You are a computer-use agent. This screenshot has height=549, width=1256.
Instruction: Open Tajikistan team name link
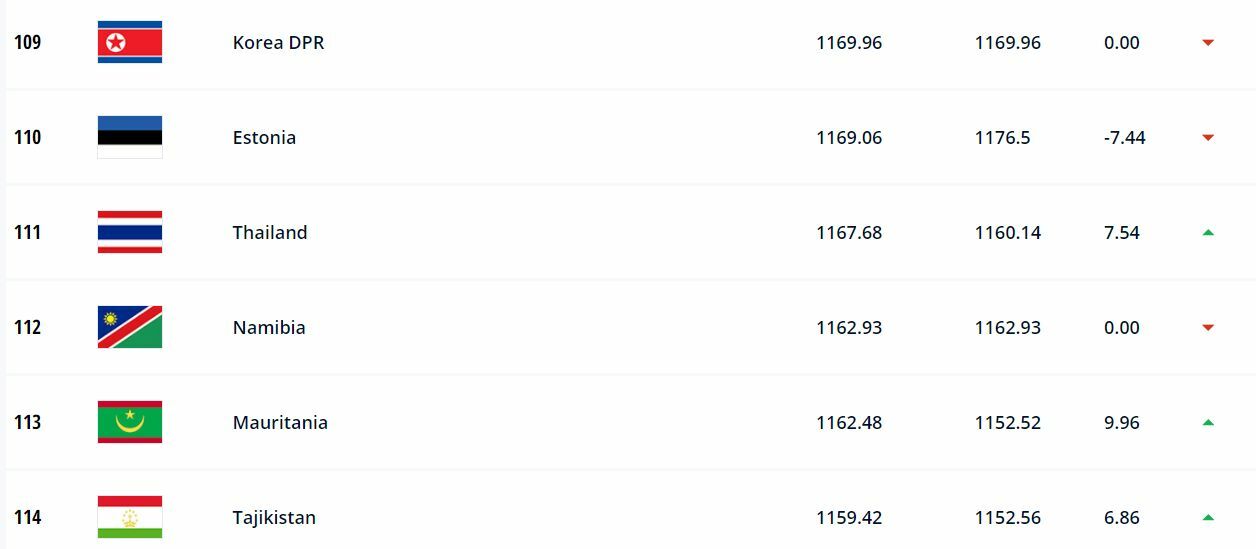coord(274,518)
